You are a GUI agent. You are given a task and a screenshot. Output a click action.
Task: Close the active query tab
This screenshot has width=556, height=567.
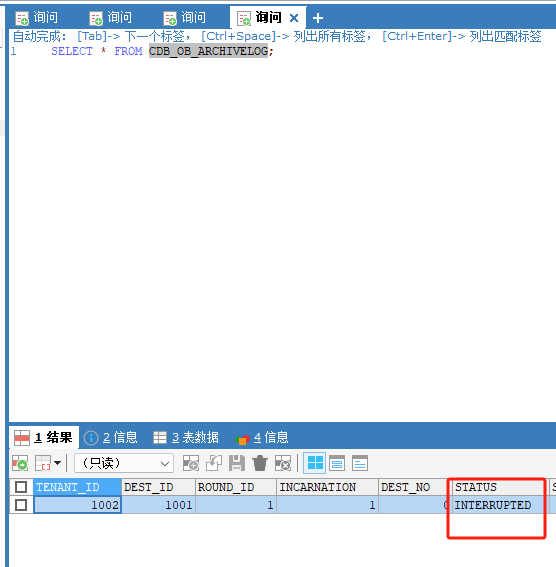[294, 18]
